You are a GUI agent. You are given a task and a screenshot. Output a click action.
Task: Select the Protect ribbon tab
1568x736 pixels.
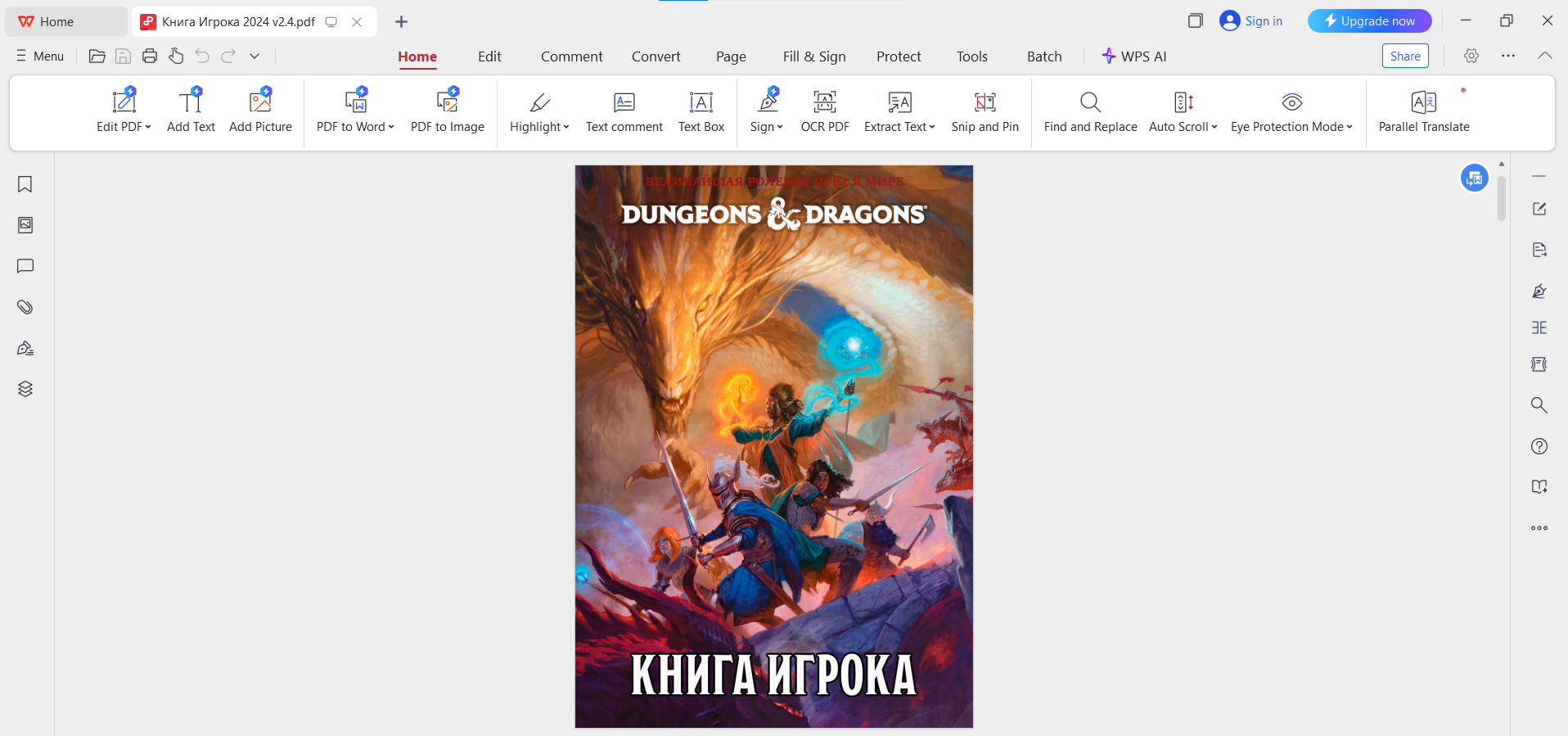tap(899, 56)
